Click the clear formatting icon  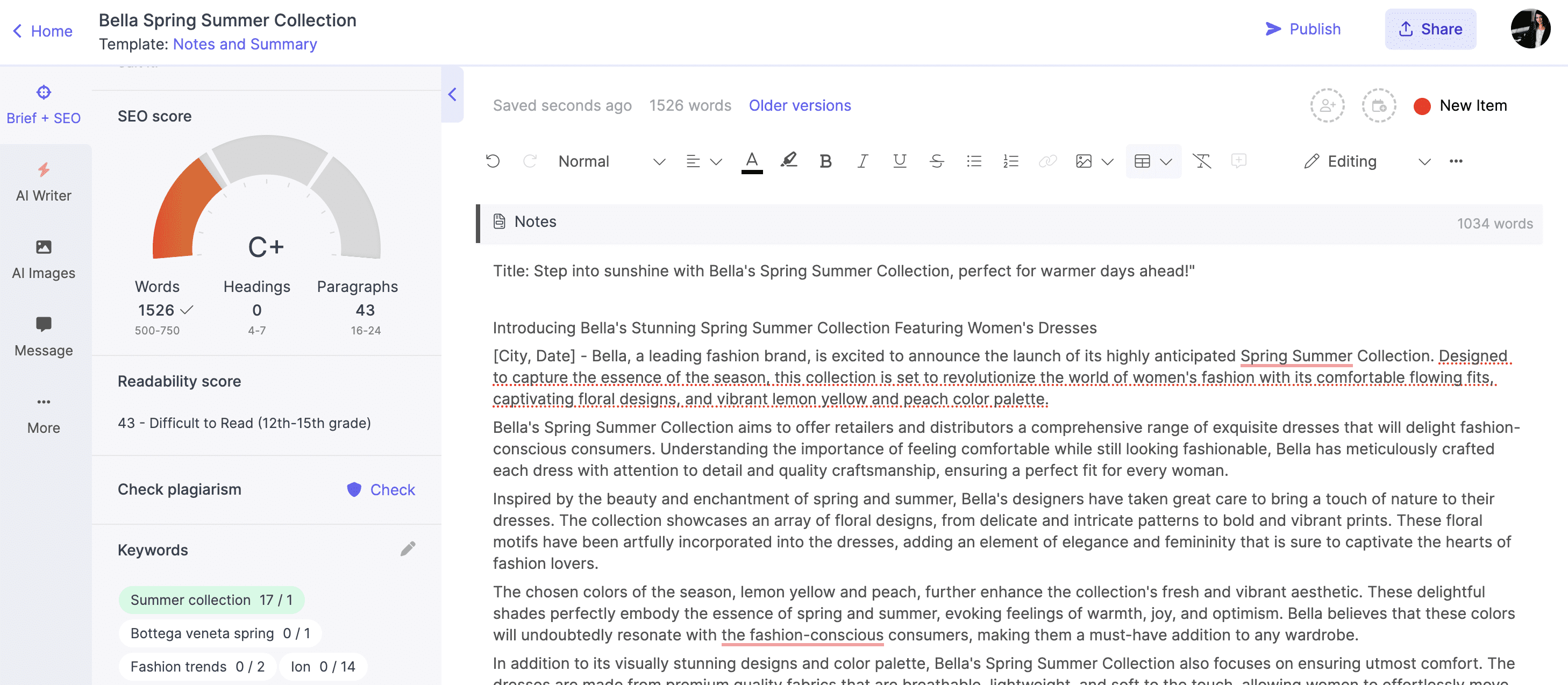click(1202, 161)
